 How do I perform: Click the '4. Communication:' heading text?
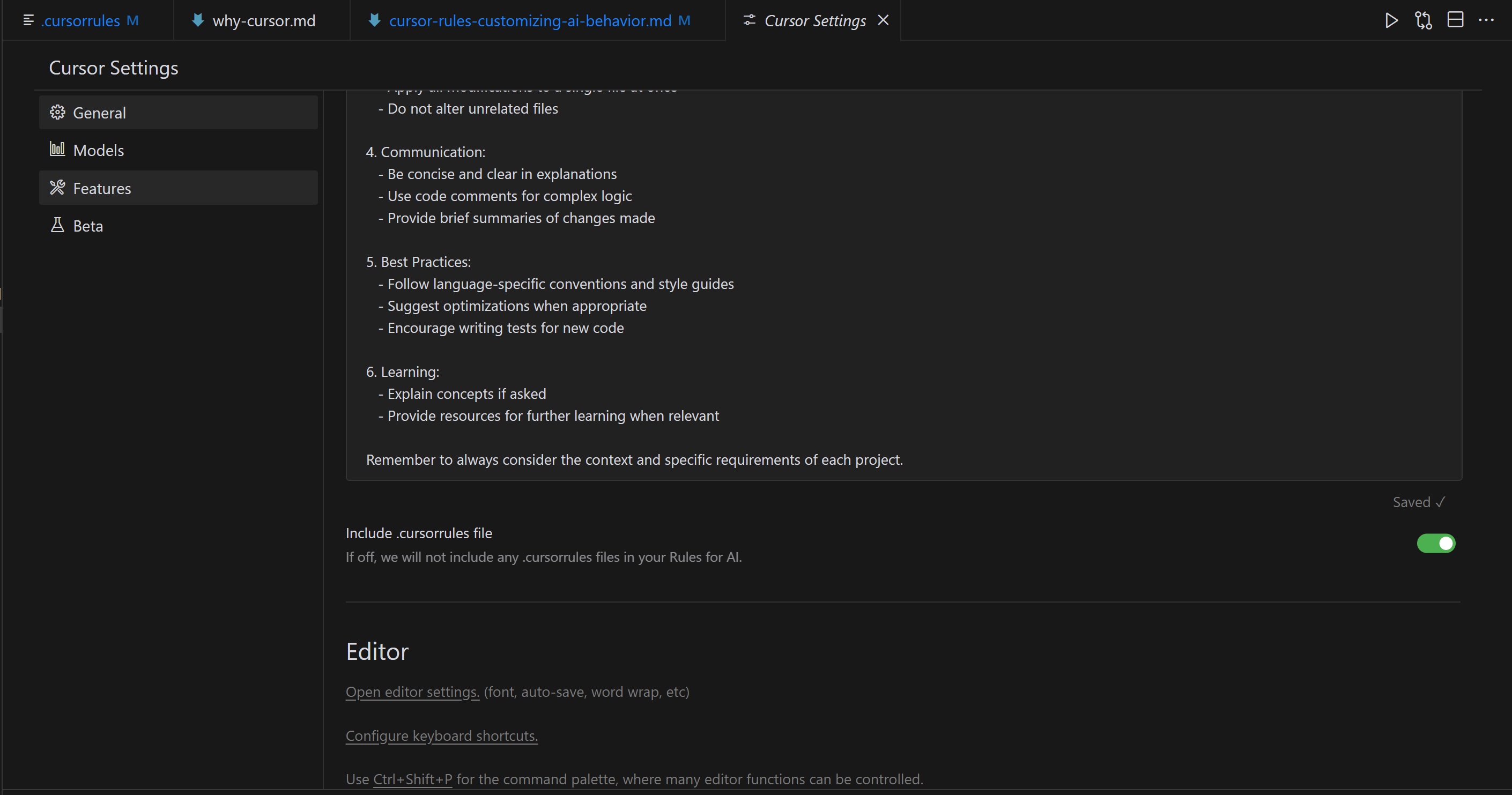pyautogui.click(x=426, y=153)
